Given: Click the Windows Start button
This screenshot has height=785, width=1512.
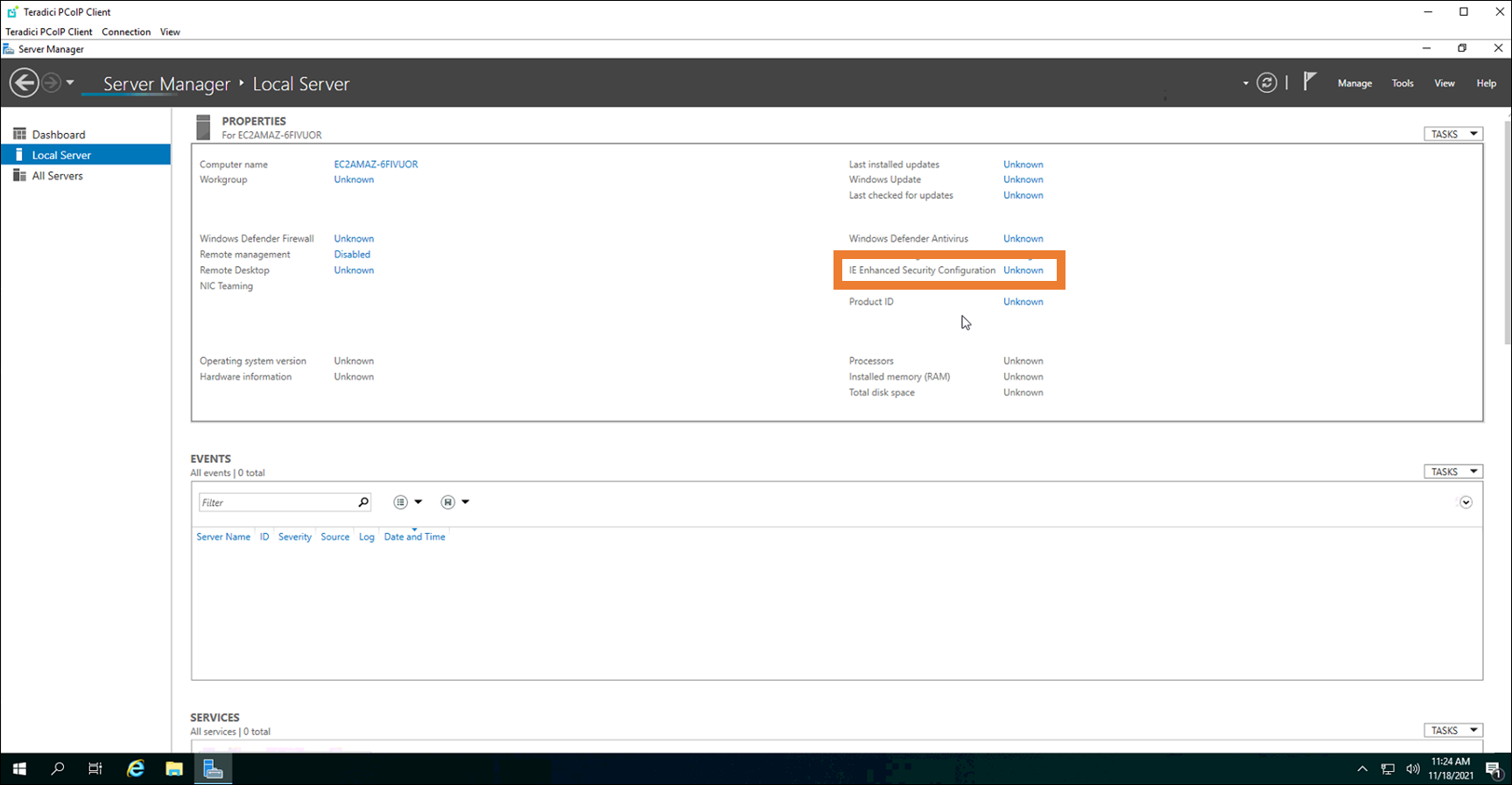Looking at the screenshot, I should (19, 768).
